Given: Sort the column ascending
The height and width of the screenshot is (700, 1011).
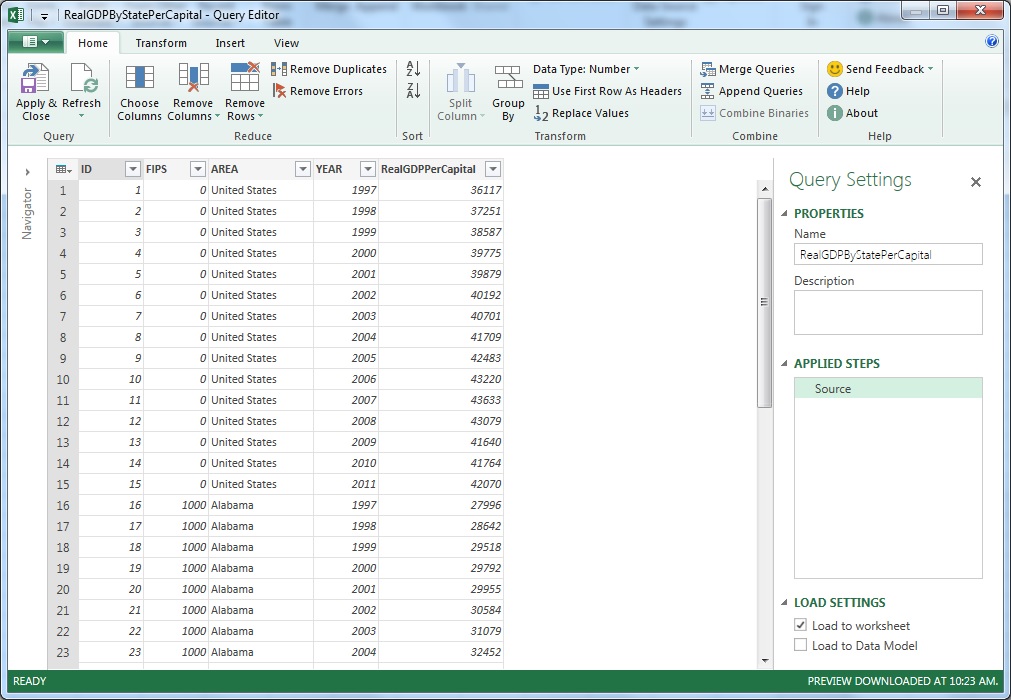Looking at the screenshot, I should point(412,68).
